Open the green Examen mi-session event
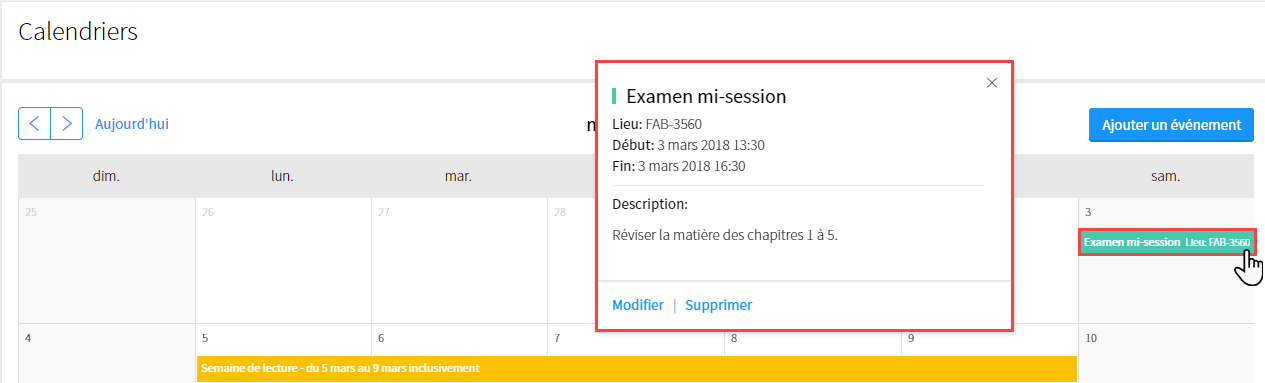1265x383 pixels. (1166, 242)
